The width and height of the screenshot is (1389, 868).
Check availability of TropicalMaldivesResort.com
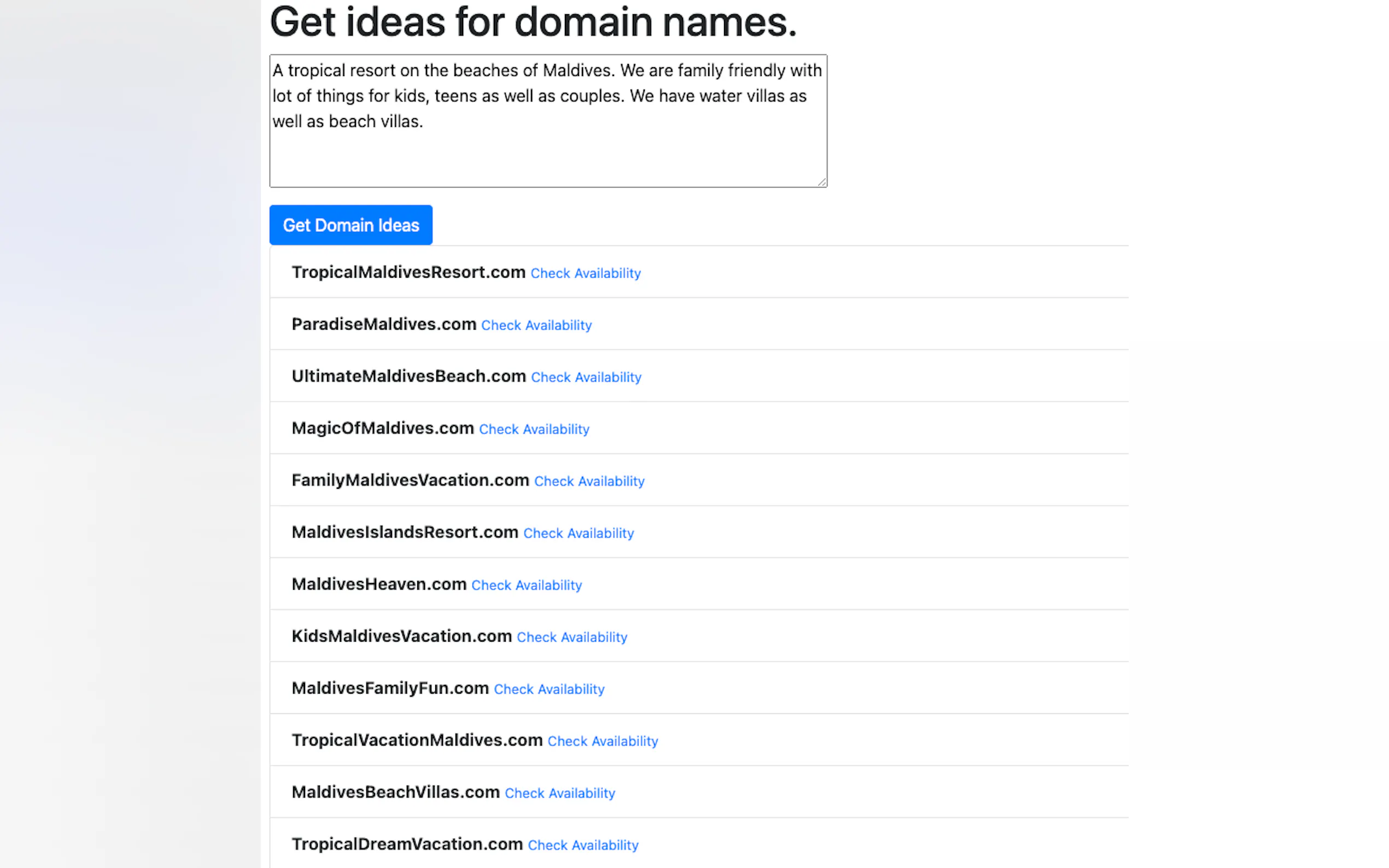pos(585,273)
